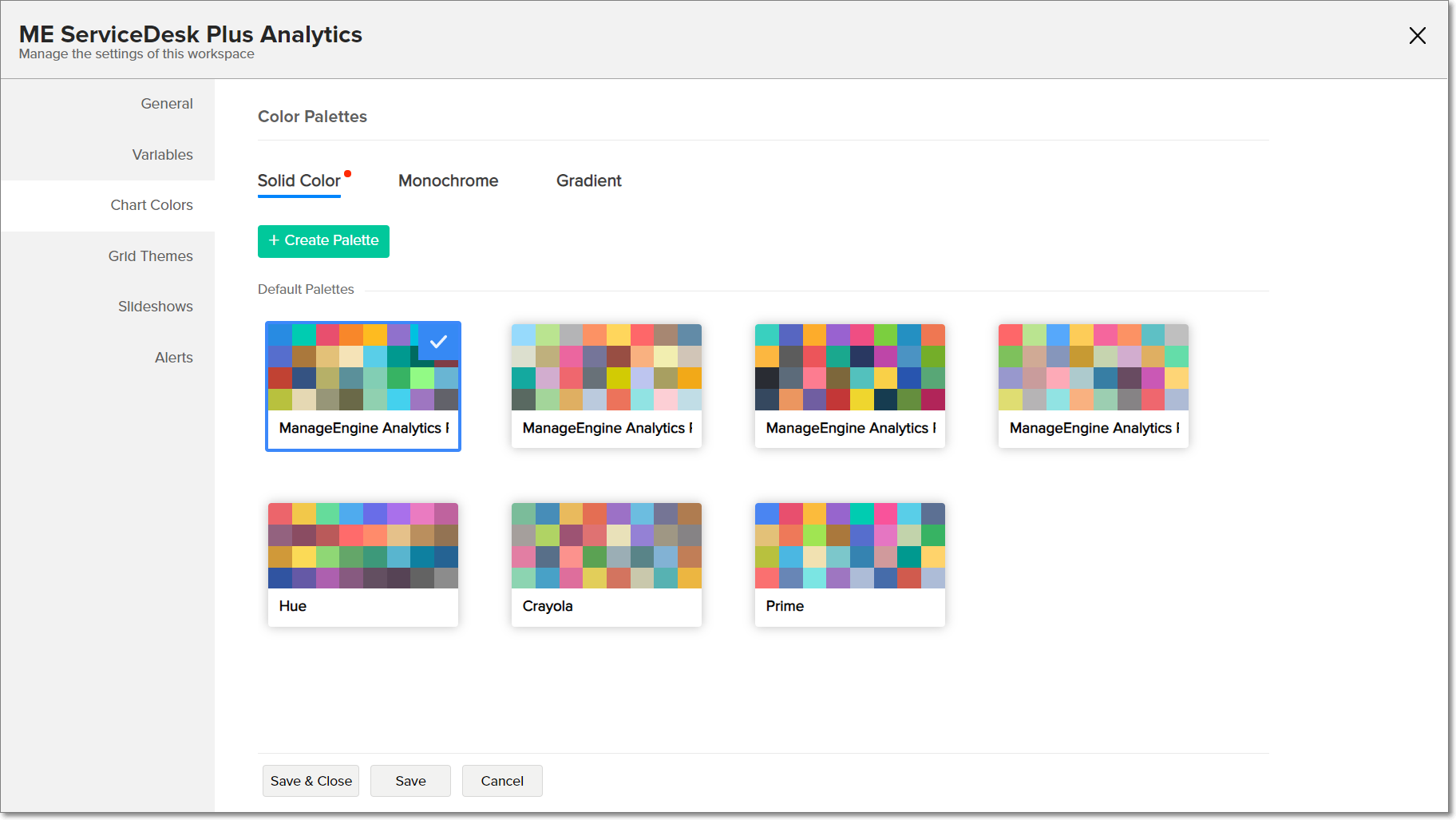Go to Slideshows settings
The image size is (1456, 820).
155,307
